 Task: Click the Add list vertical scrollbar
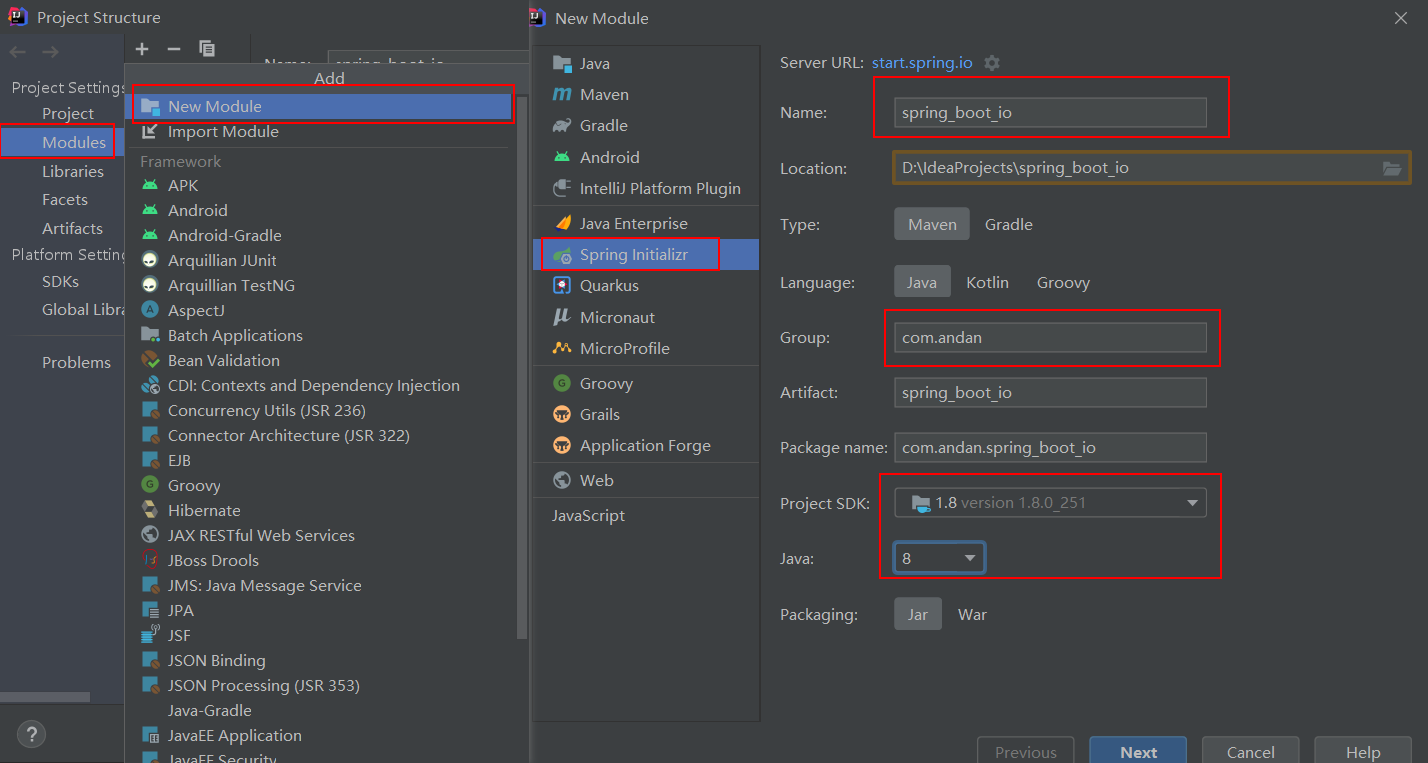(x=521, y=400)
